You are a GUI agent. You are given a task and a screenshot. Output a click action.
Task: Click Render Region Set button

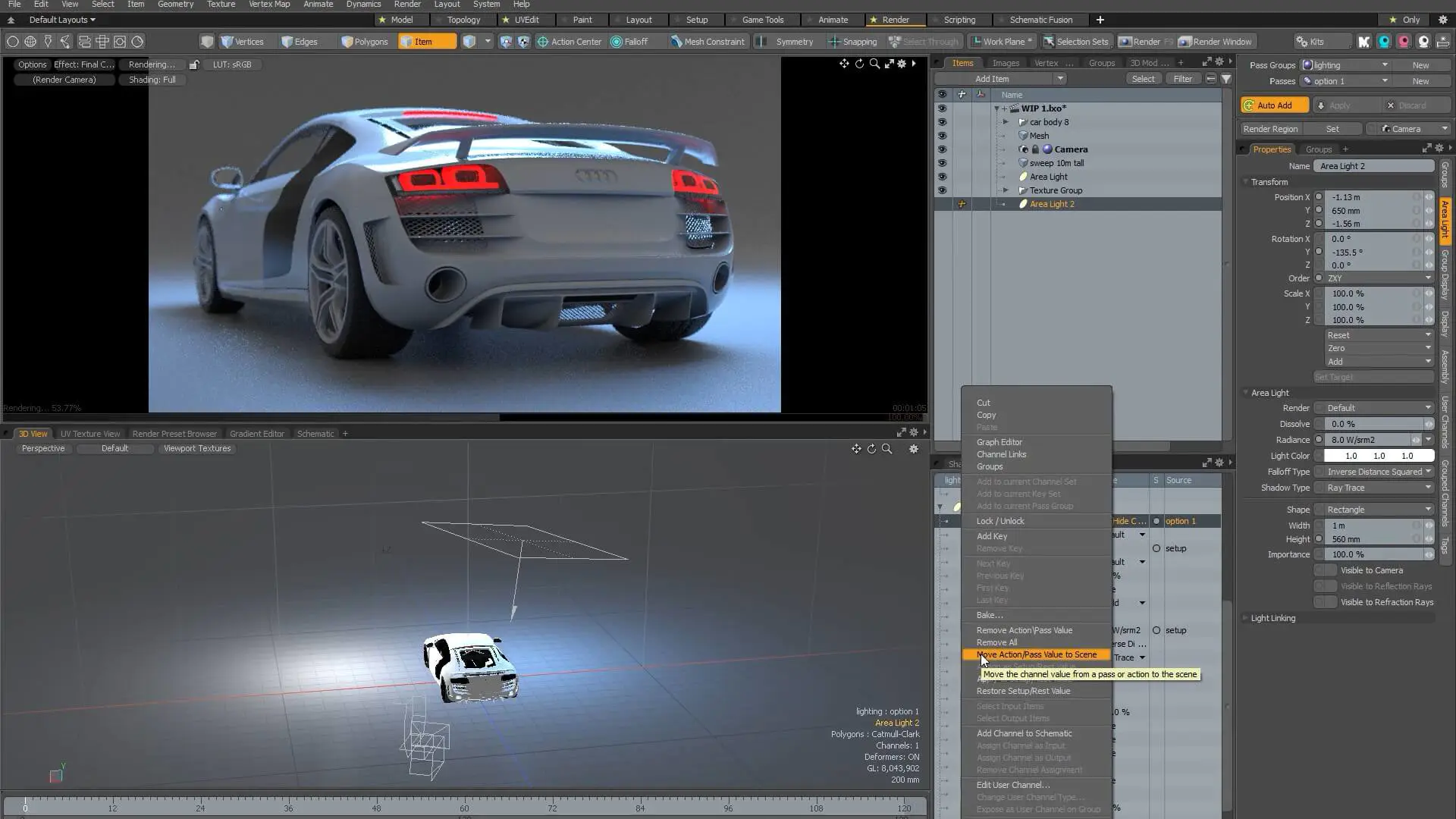coord(1332,129)
